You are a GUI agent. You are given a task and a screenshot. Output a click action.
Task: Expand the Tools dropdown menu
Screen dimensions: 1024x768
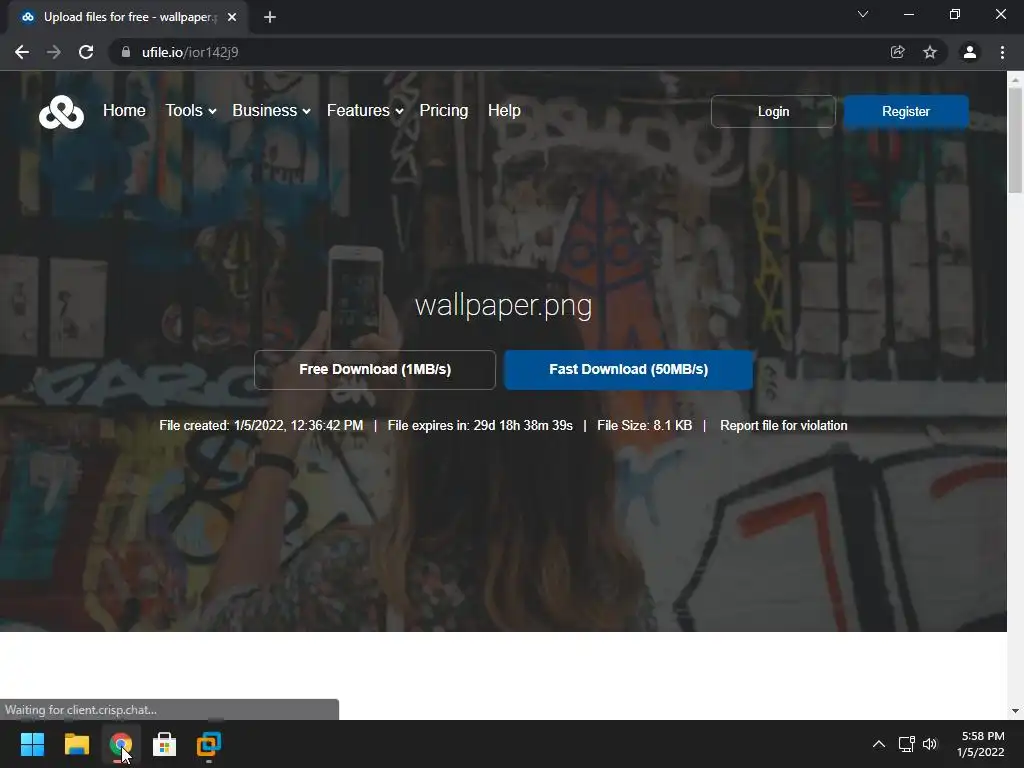pos(191,110)
